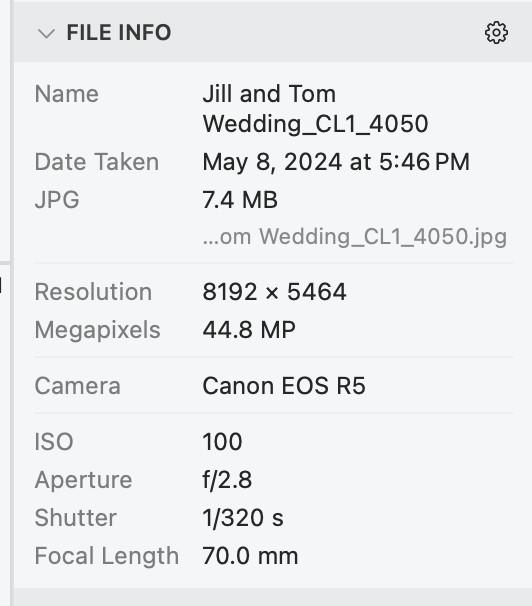The height and width of the screenshot is (606, 532).
Task: Click the FILE INFO header title
Action: click(x=119, y=32)
